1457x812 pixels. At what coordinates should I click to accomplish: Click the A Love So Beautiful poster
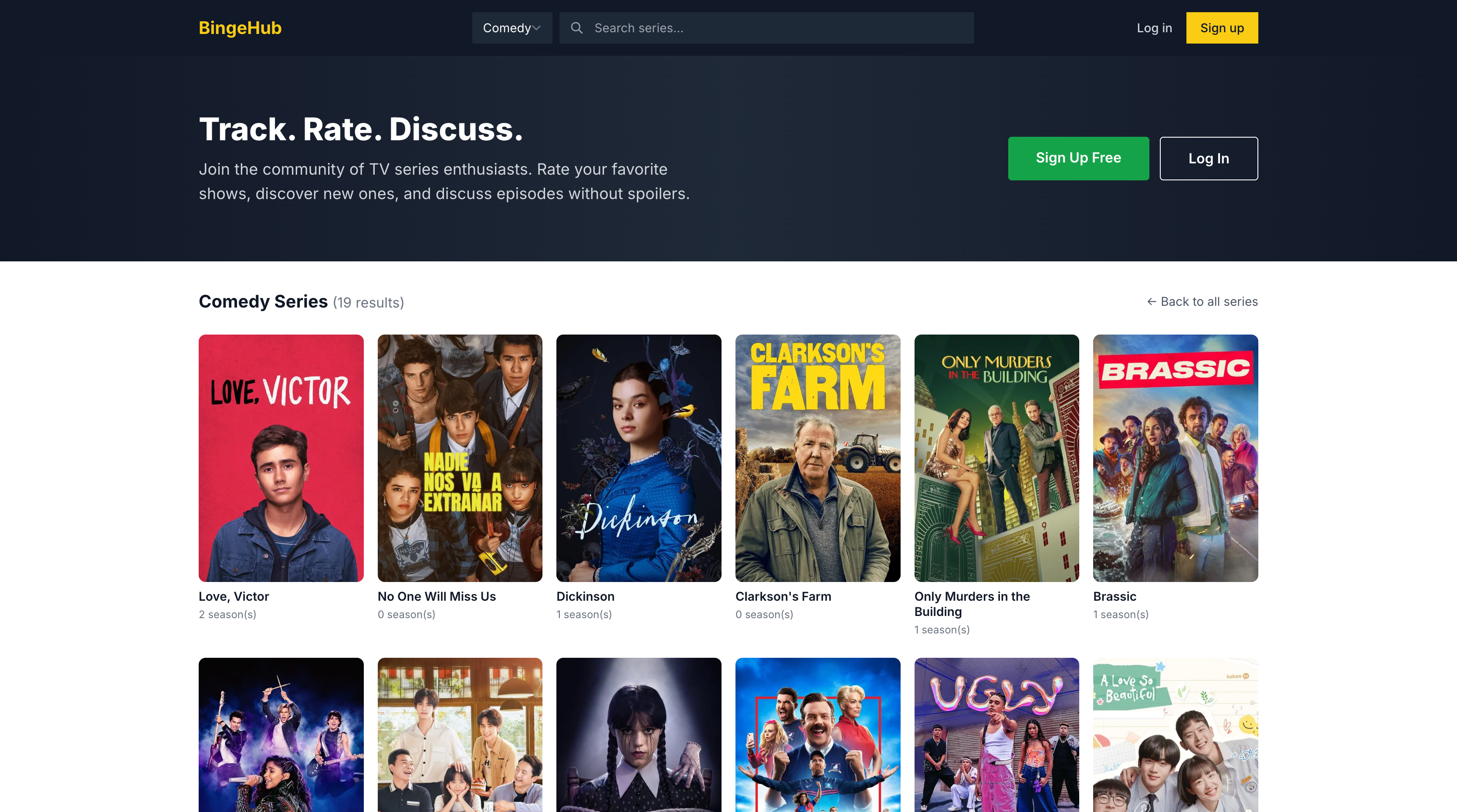click(1174, 735)
